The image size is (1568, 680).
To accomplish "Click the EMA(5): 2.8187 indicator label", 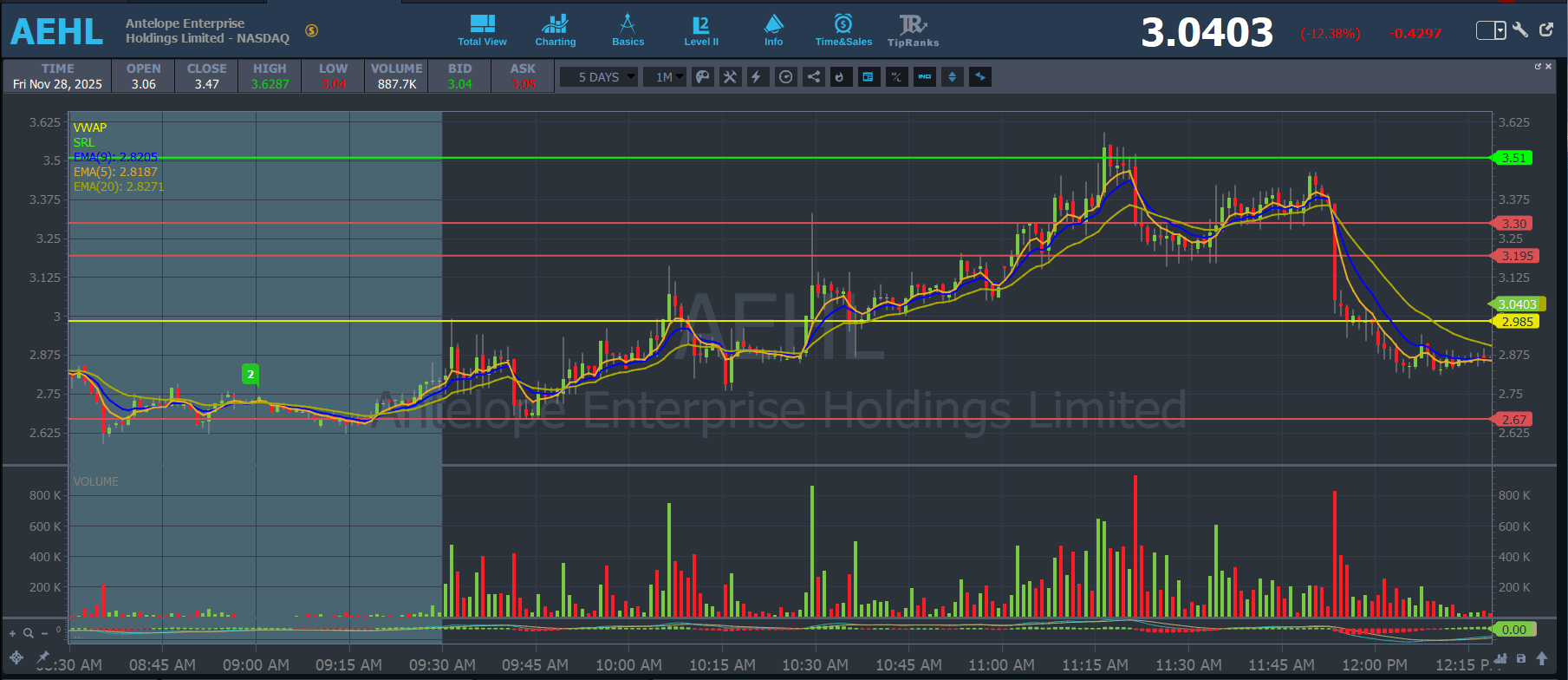I will [x=115, y=172].
